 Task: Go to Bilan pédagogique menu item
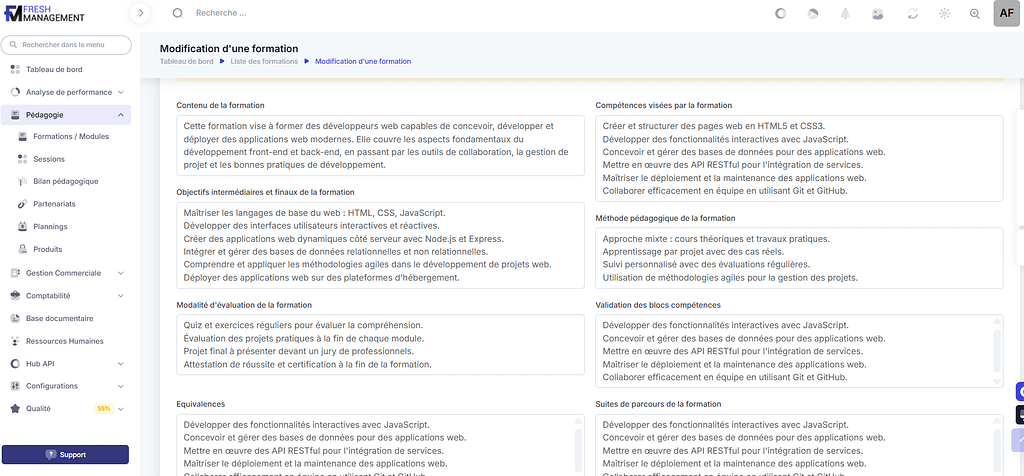coord(65,181)
